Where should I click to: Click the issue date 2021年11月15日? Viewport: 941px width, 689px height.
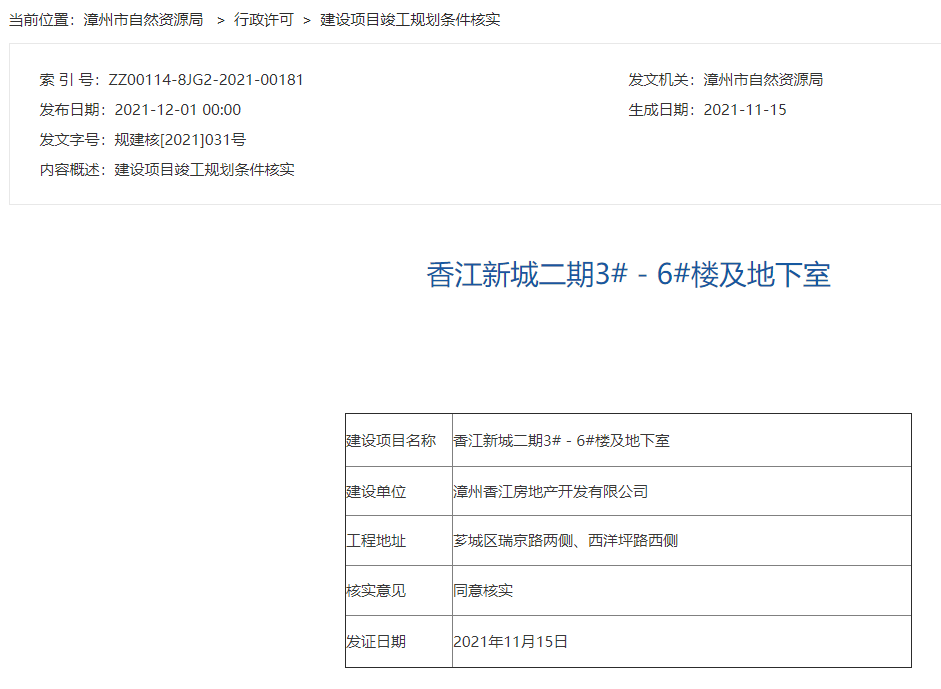(x=511, y=642)
